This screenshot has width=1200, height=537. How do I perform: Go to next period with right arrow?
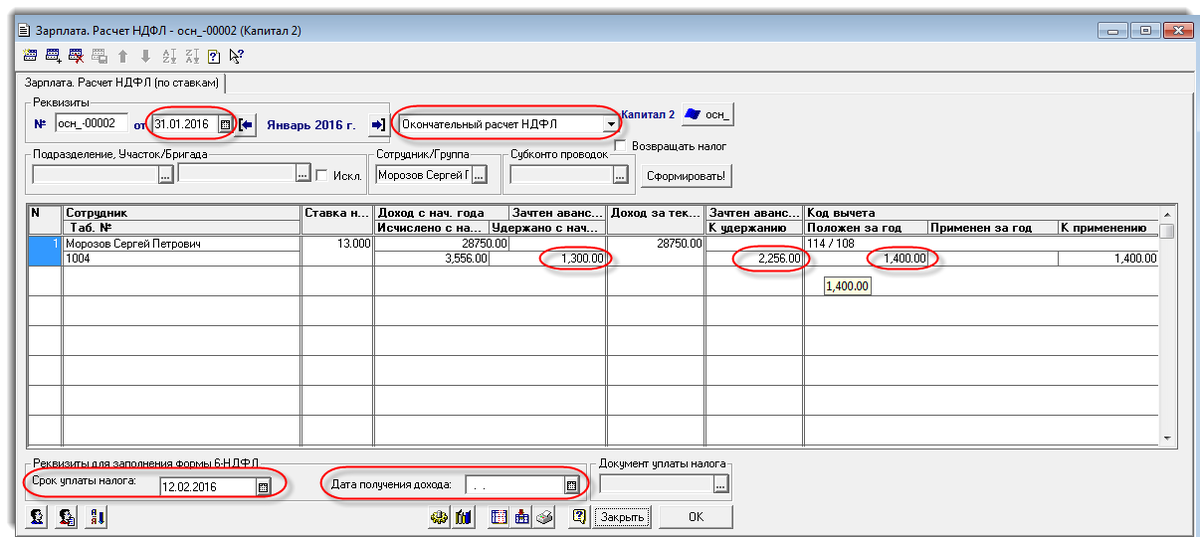point(378,124)
